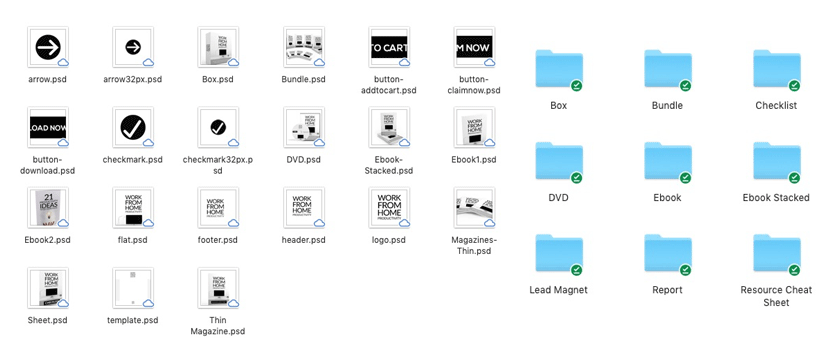Screen dimensions: 825x360
Task: Click the template.psd file icon
Action: tap(133, 288)
